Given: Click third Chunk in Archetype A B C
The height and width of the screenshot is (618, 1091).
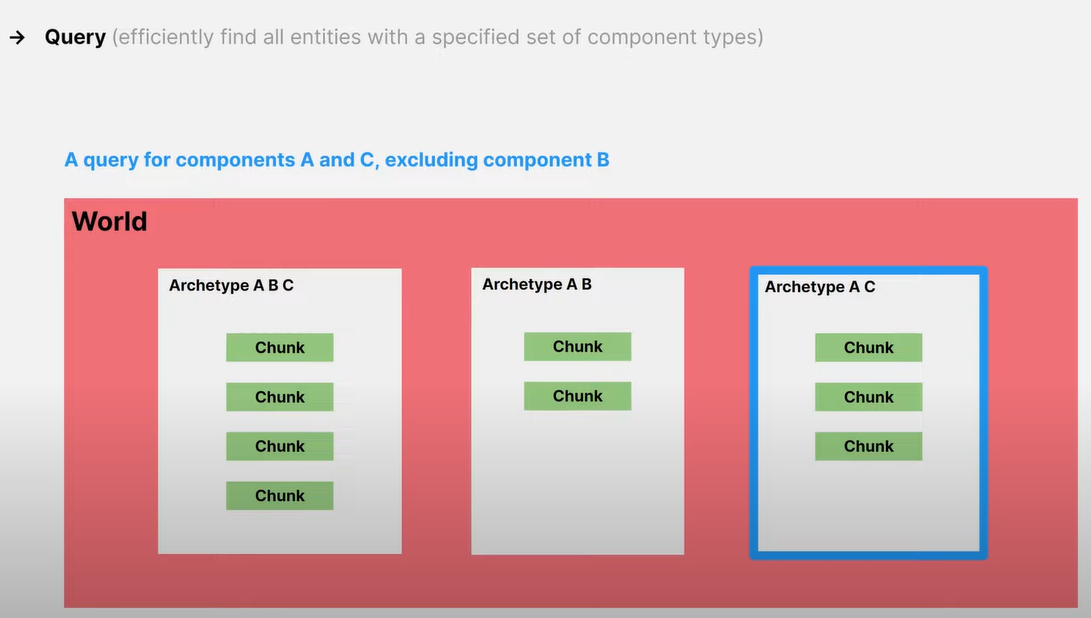Looking at the screenshot, I should point(279,446).
